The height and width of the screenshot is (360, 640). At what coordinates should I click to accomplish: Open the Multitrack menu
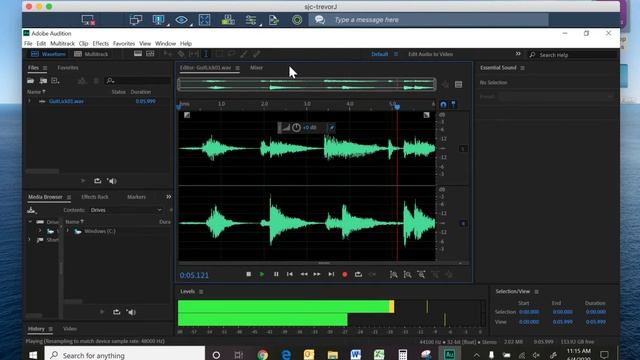point(62,43)
